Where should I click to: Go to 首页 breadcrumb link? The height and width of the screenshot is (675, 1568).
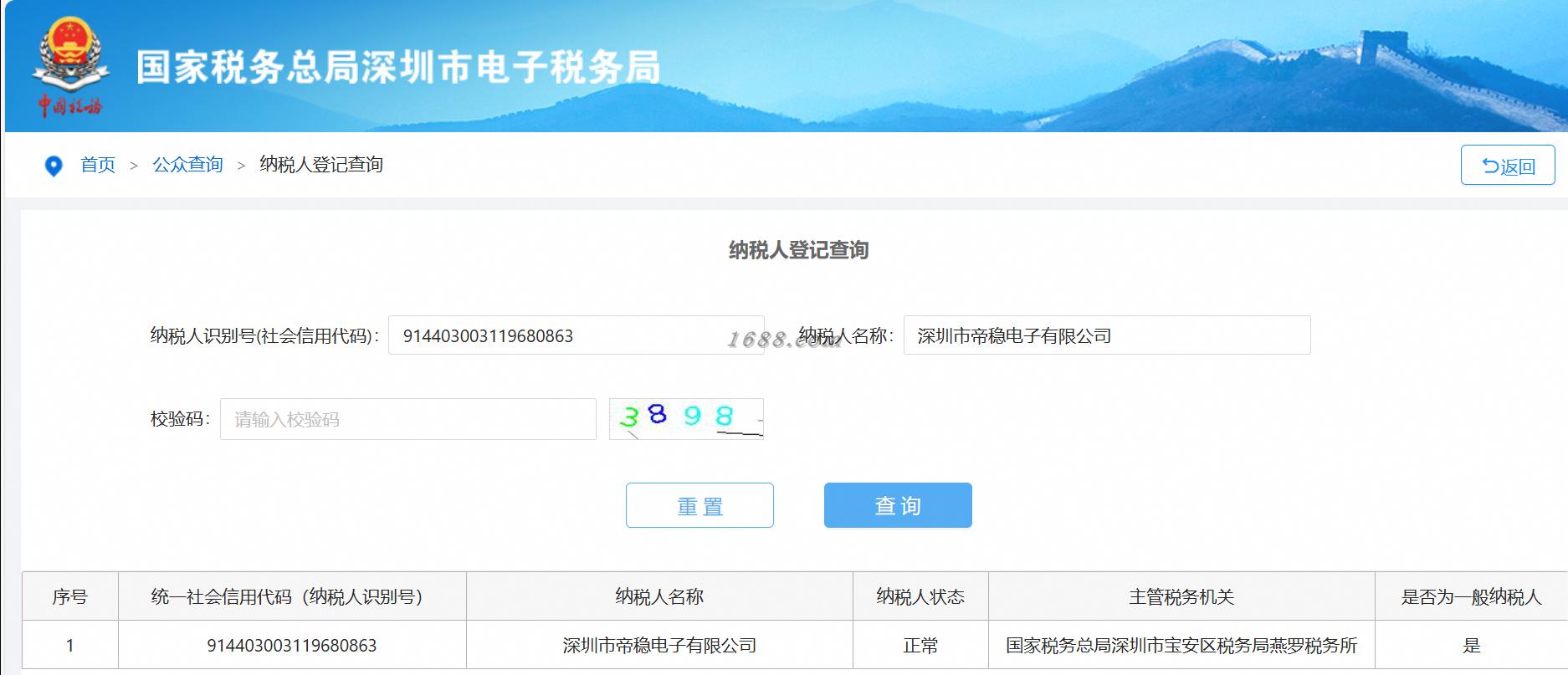(x=98, y=165)
